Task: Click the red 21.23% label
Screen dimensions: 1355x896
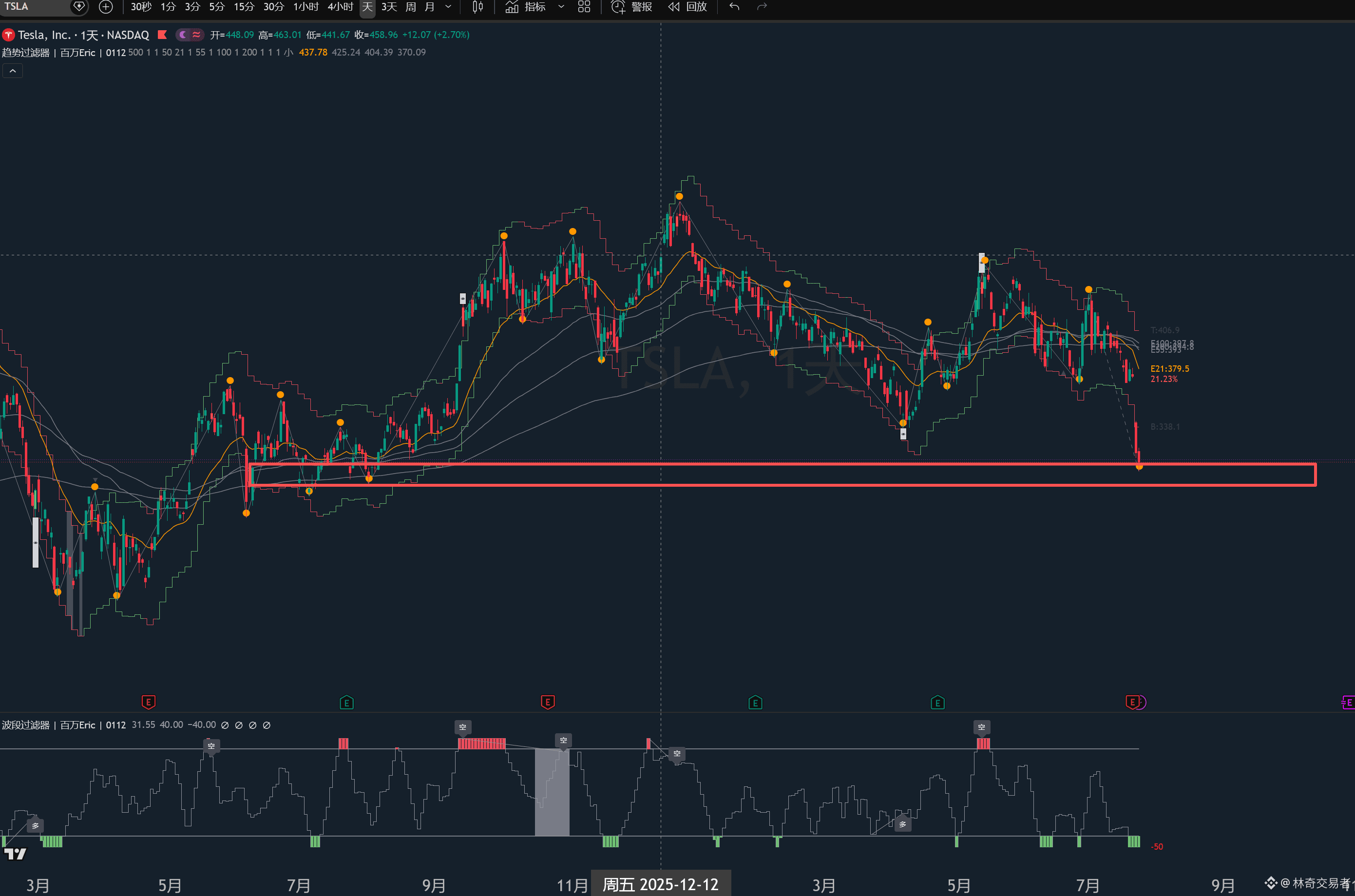Action: pos(1164,379)
